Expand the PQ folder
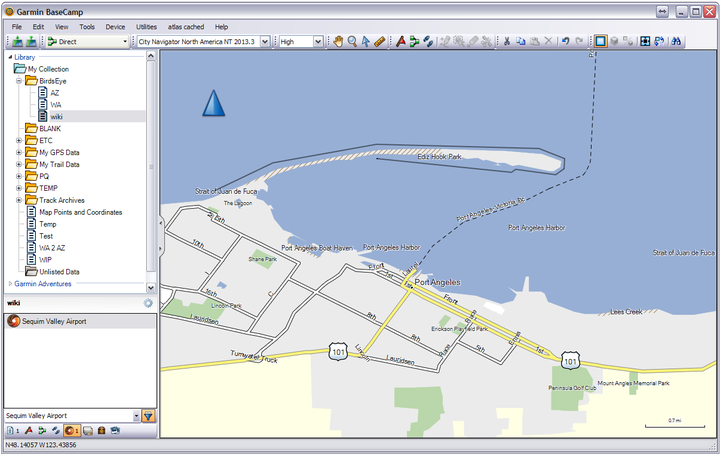This screenshot has width=720, height=455. point(19,176)
